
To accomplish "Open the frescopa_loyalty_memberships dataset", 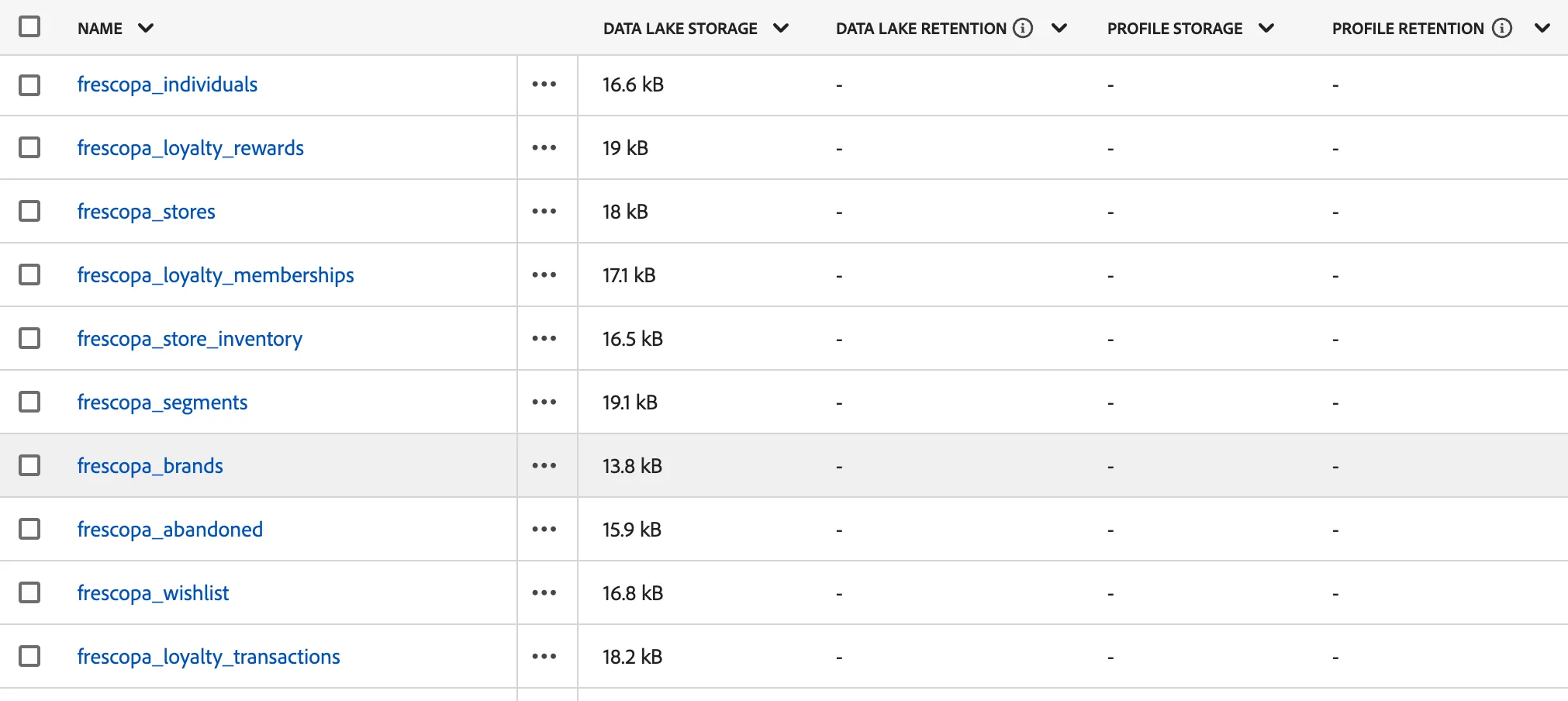I will point(216,275).
